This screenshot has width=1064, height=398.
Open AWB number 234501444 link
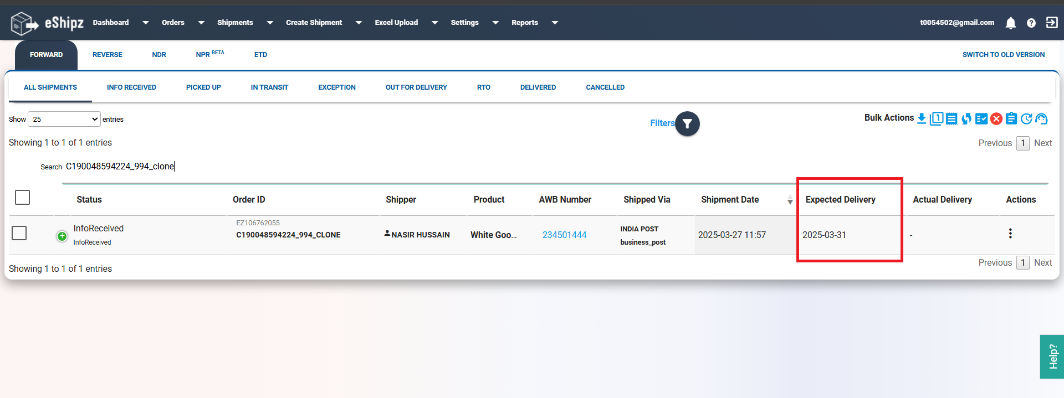tap(565, 235)
